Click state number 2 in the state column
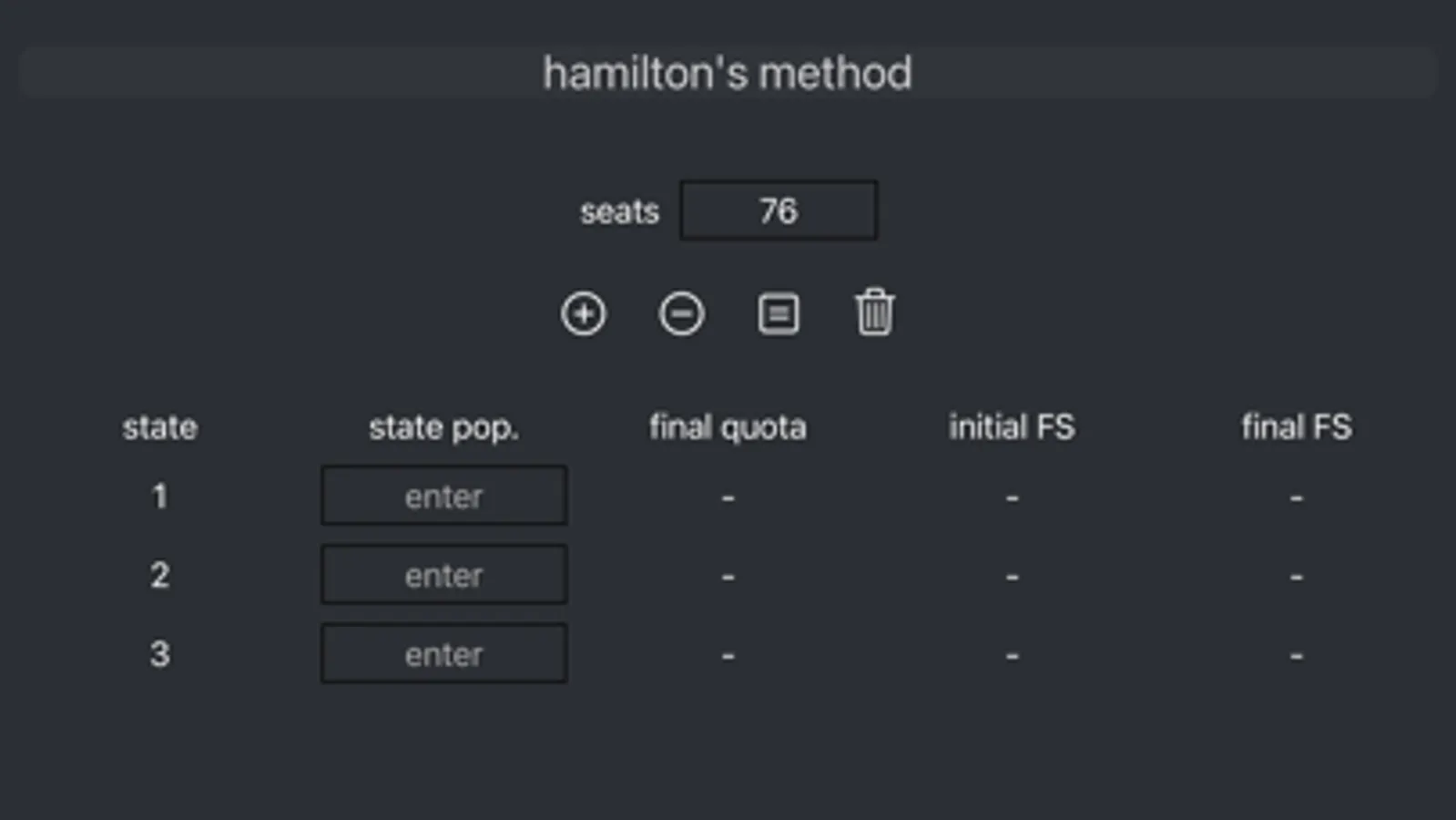This screenshot has height=820, width=1456. click(159, 575)
